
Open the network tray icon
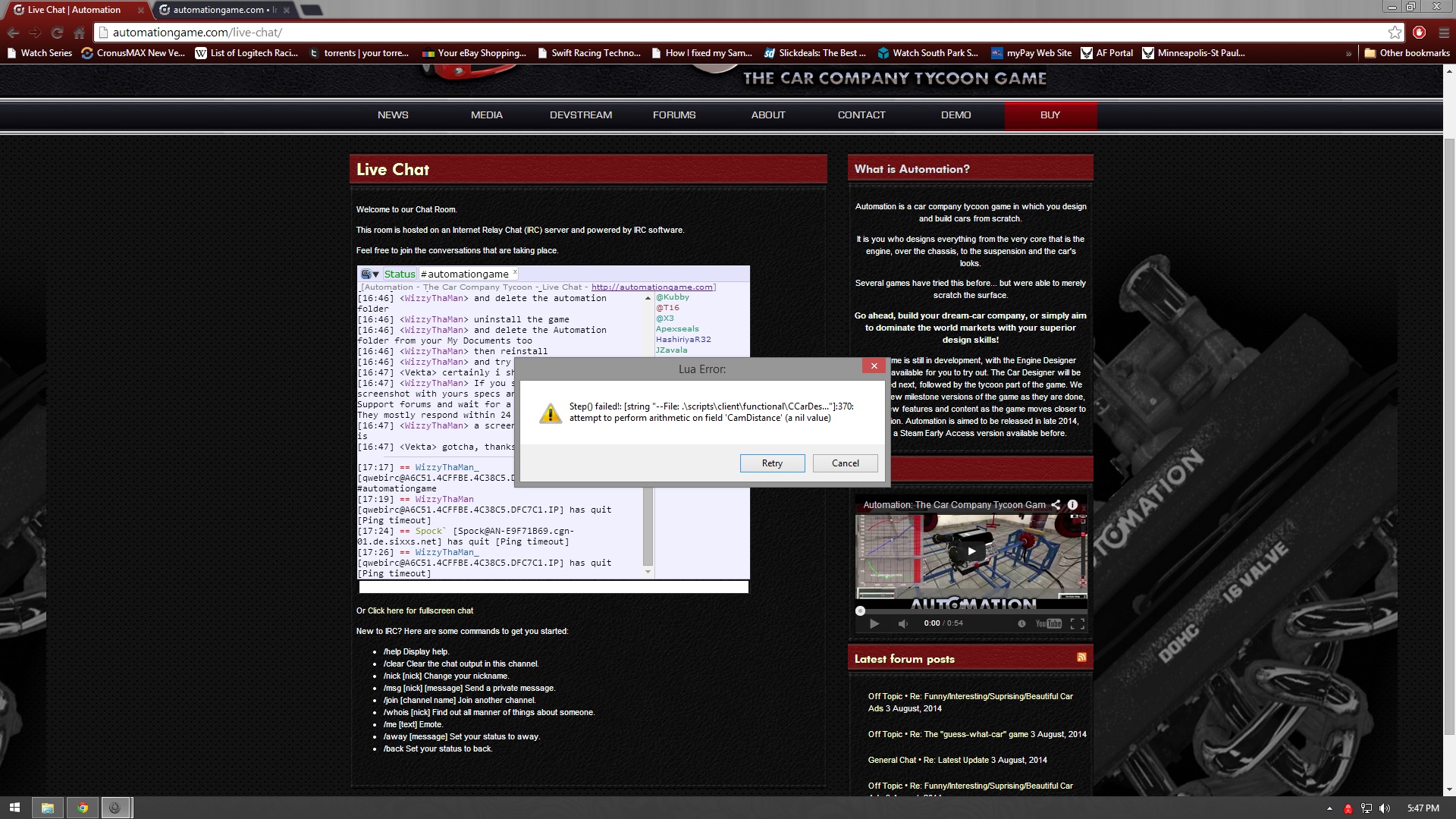(x=1367, y=808)
